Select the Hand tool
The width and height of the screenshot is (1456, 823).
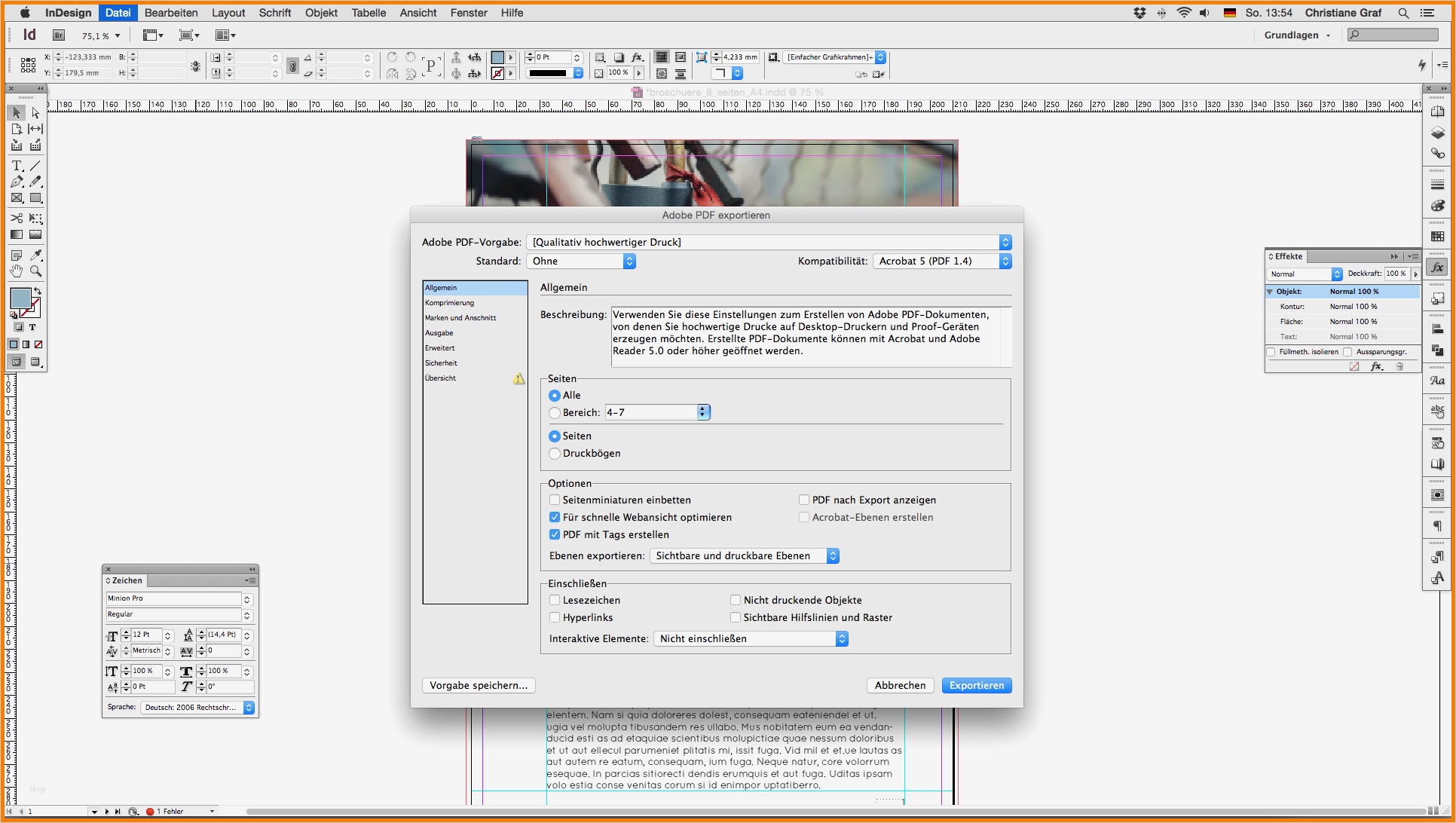17,271
